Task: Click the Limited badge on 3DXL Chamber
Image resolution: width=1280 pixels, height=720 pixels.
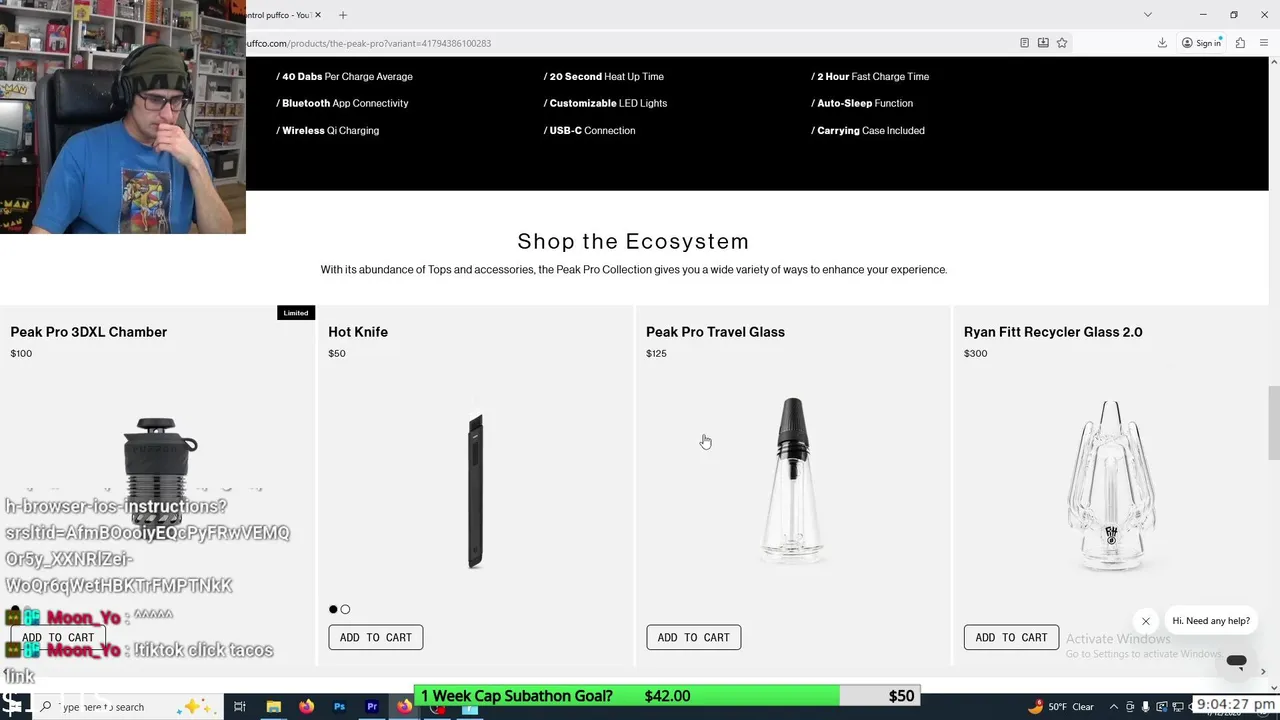Action: coord(296,313)
